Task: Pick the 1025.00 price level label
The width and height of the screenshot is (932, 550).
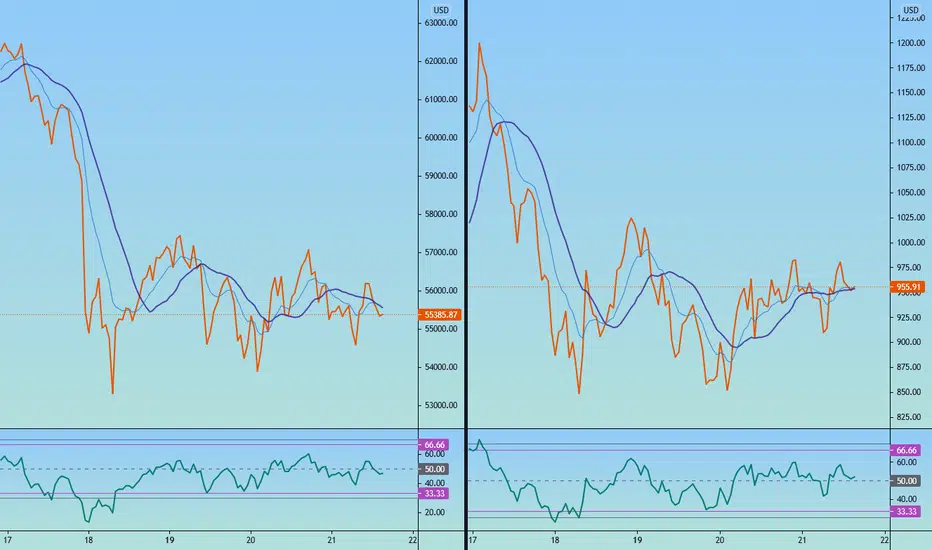Action: pos(911,218)
